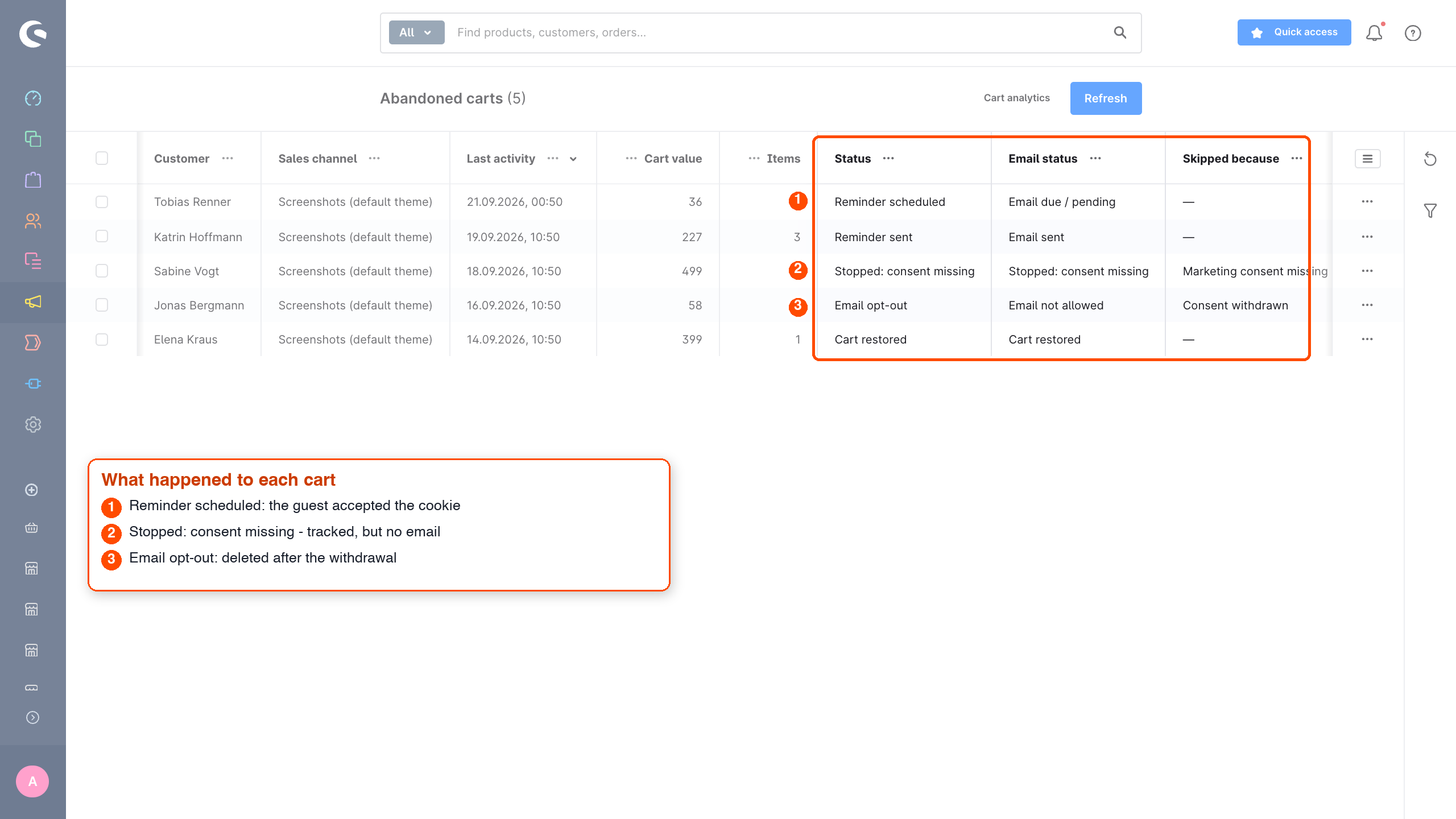
Task: Click the Refresh button
Action: pos(1106,98)
